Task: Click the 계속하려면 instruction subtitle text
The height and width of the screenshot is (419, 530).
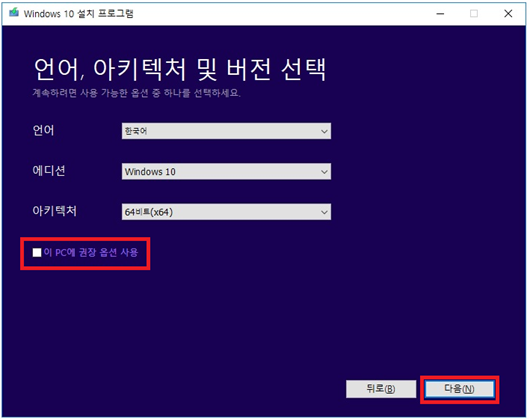Action: [x=137, y=93]
